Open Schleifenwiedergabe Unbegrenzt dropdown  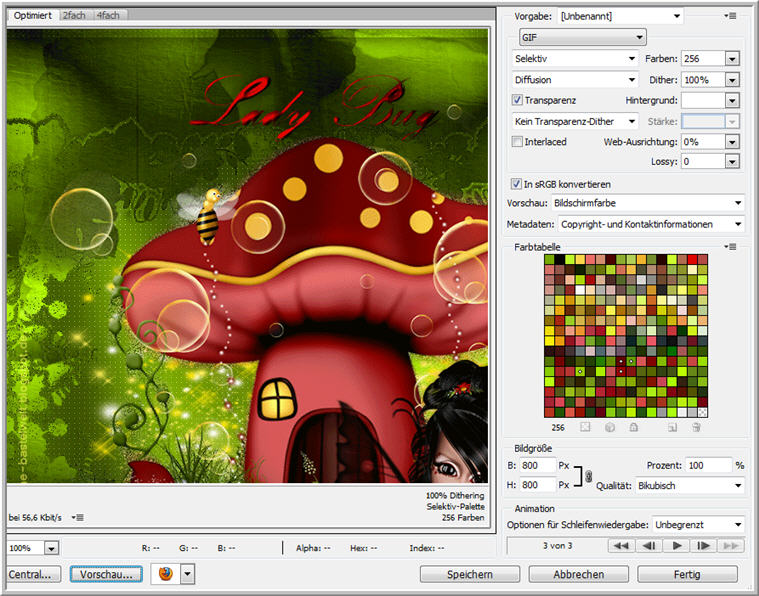coord(698,525)
